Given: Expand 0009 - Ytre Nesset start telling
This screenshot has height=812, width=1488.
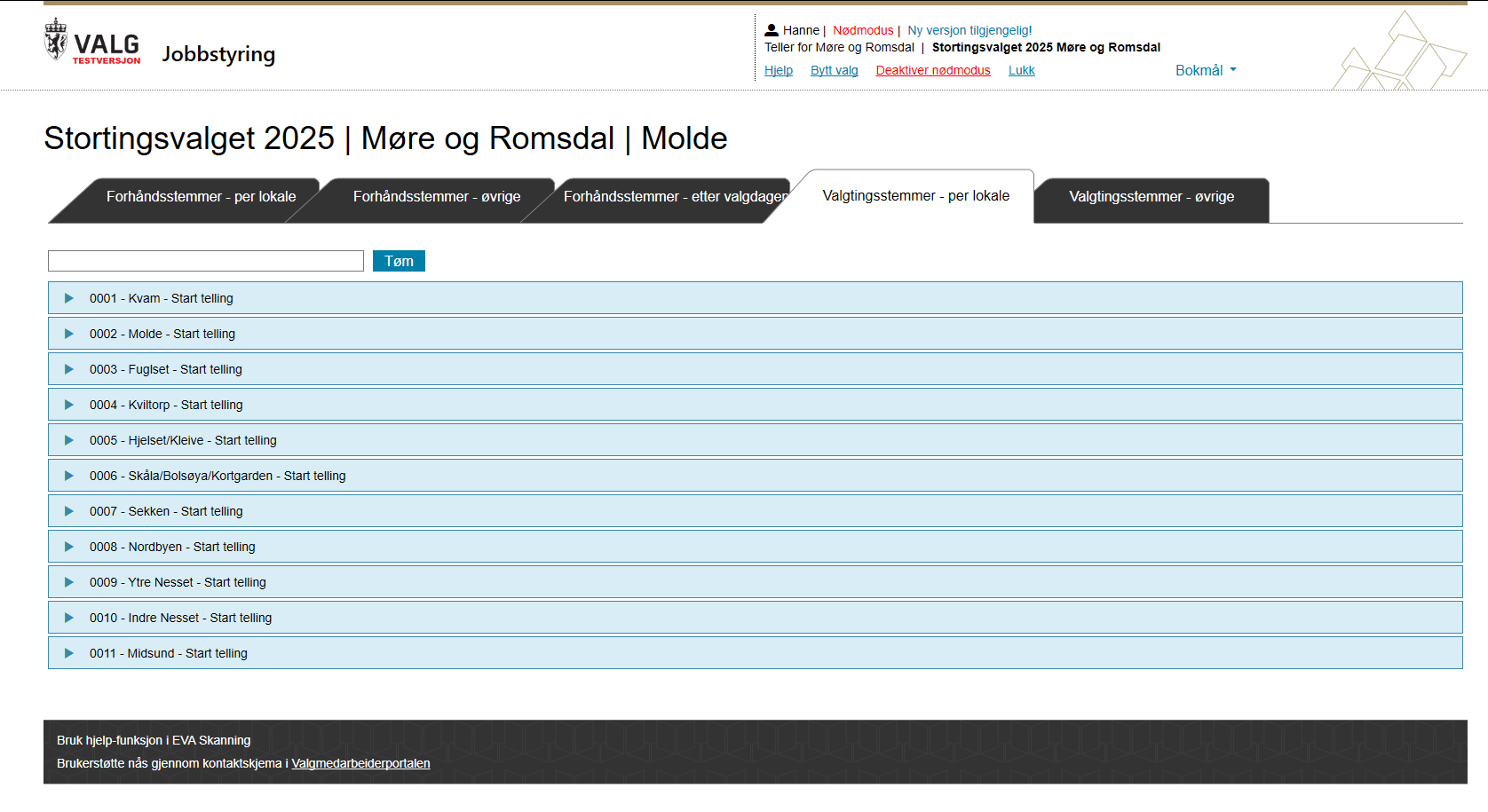Looking at the screenshot, I should (x=69, y=582).
